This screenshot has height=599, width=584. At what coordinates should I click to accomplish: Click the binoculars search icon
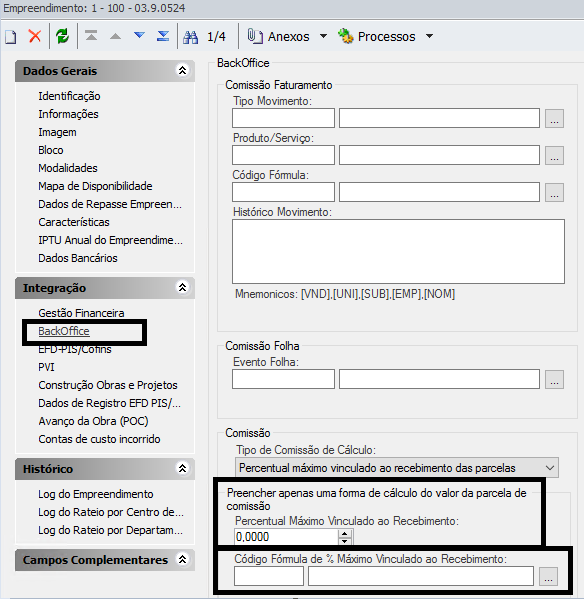(190, 37)
